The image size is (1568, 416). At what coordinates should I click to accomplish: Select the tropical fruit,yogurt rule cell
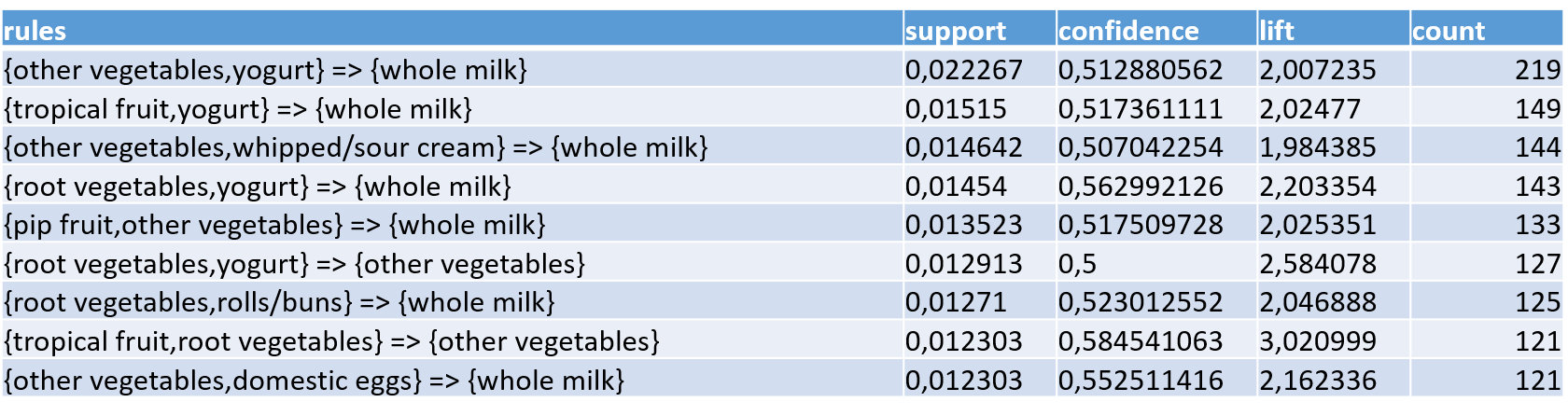coord(238,109)
